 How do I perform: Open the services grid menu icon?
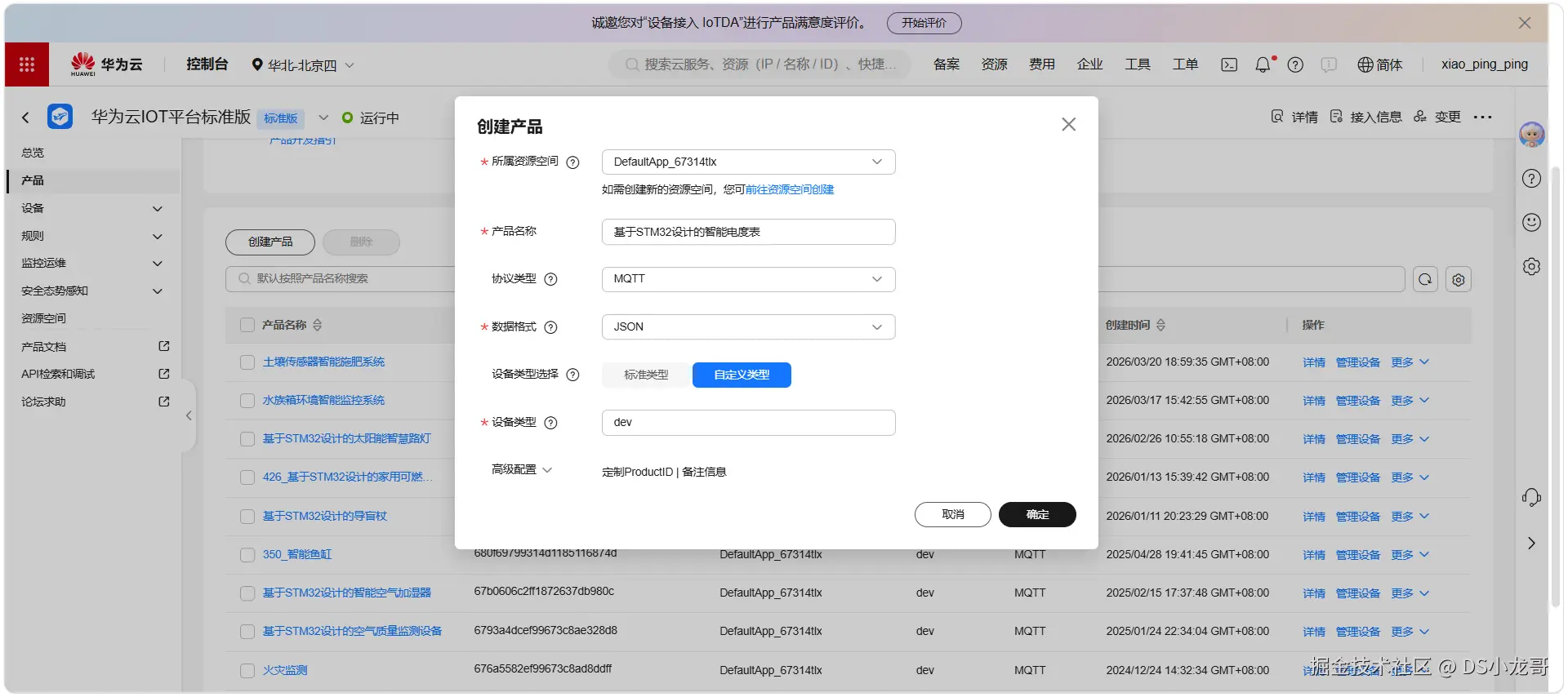pos(27,64)
